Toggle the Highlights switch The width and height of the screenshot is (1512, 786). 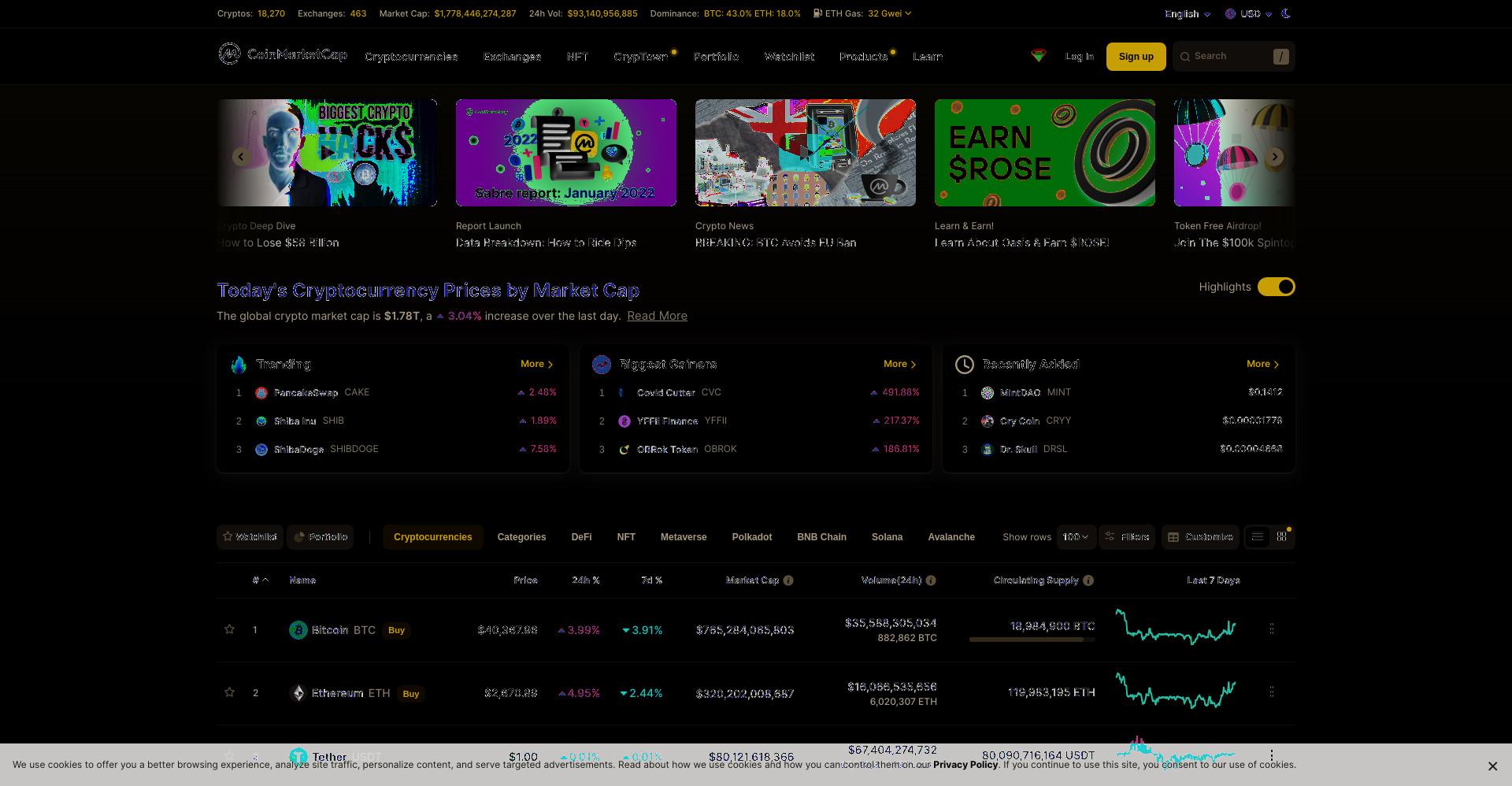(x=1276, y=287)
